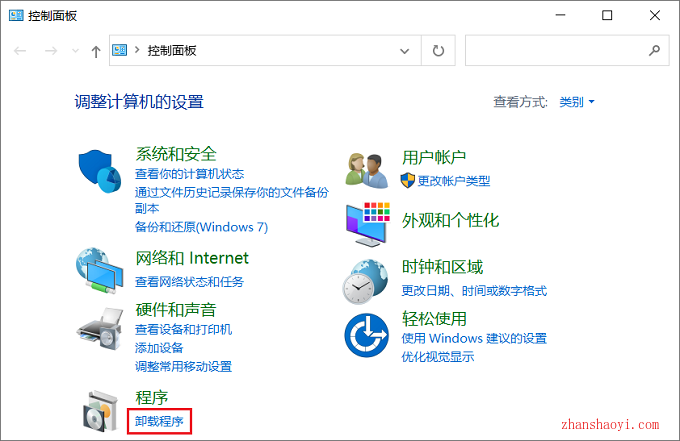
Task: Click 优化视觉显示 link
Action: click(438, 357)
